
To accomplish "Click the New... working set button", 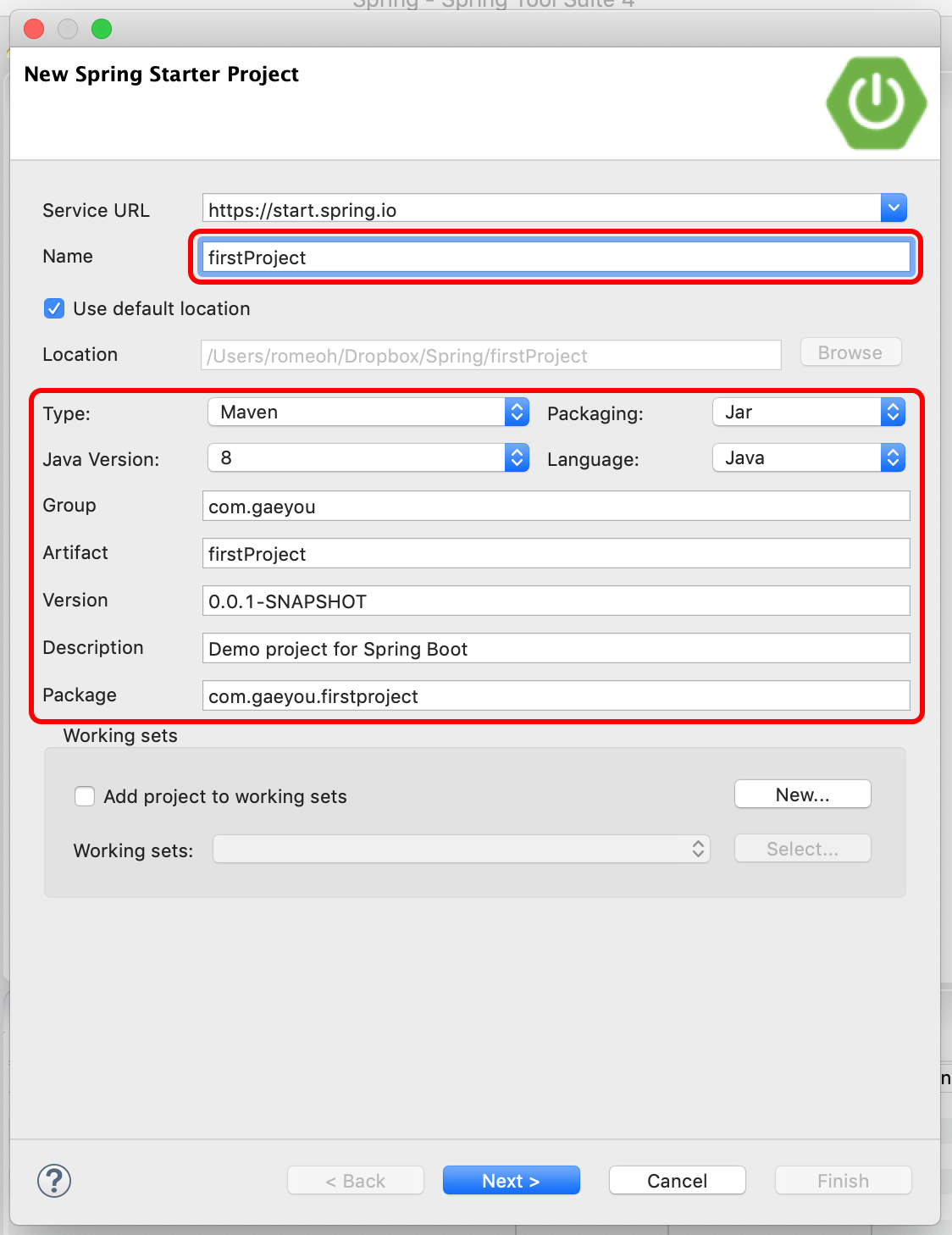I will [803, 795].
